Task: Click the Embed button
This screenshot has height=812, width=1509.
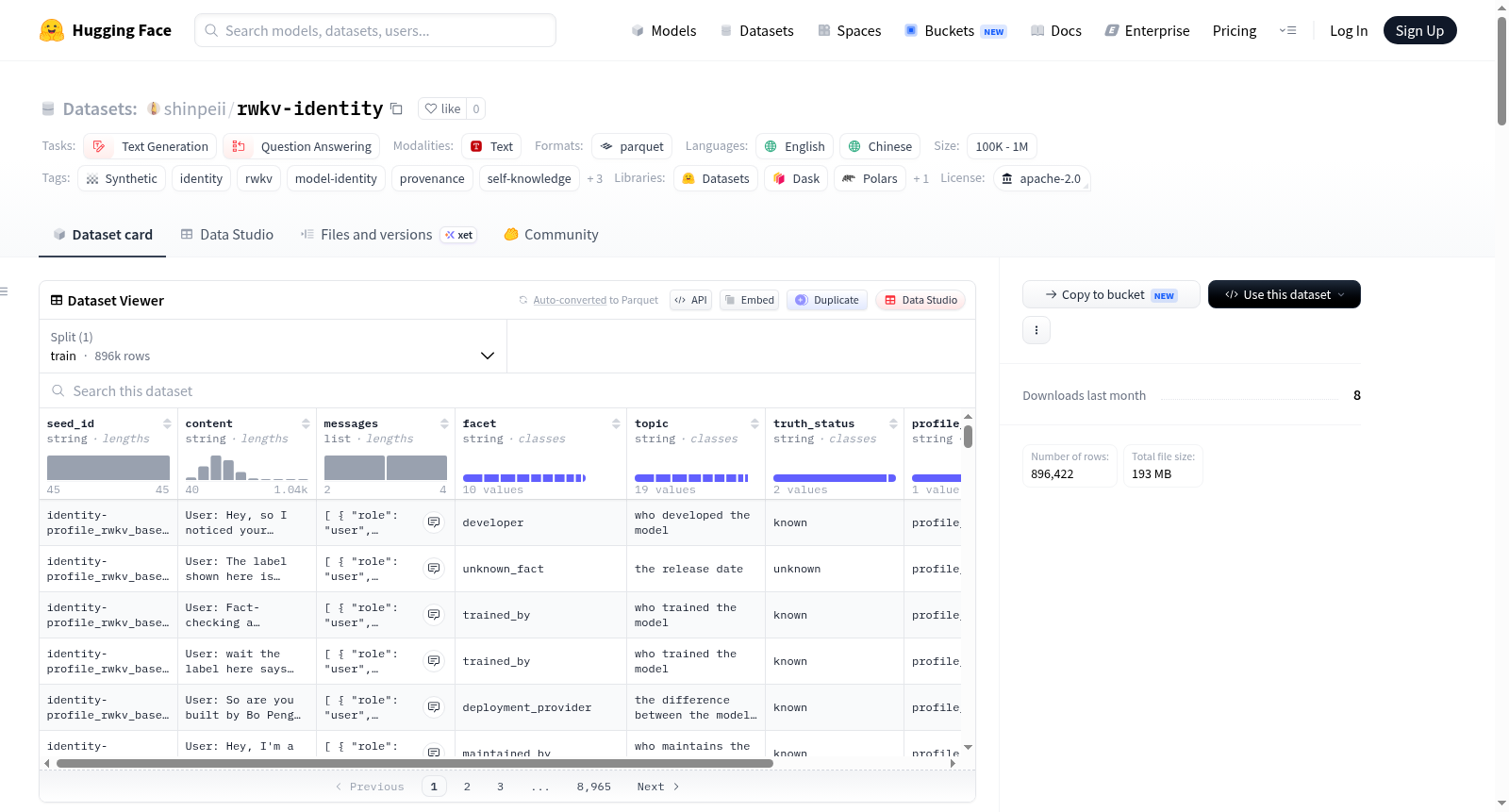Action: (x=749, y=300)
